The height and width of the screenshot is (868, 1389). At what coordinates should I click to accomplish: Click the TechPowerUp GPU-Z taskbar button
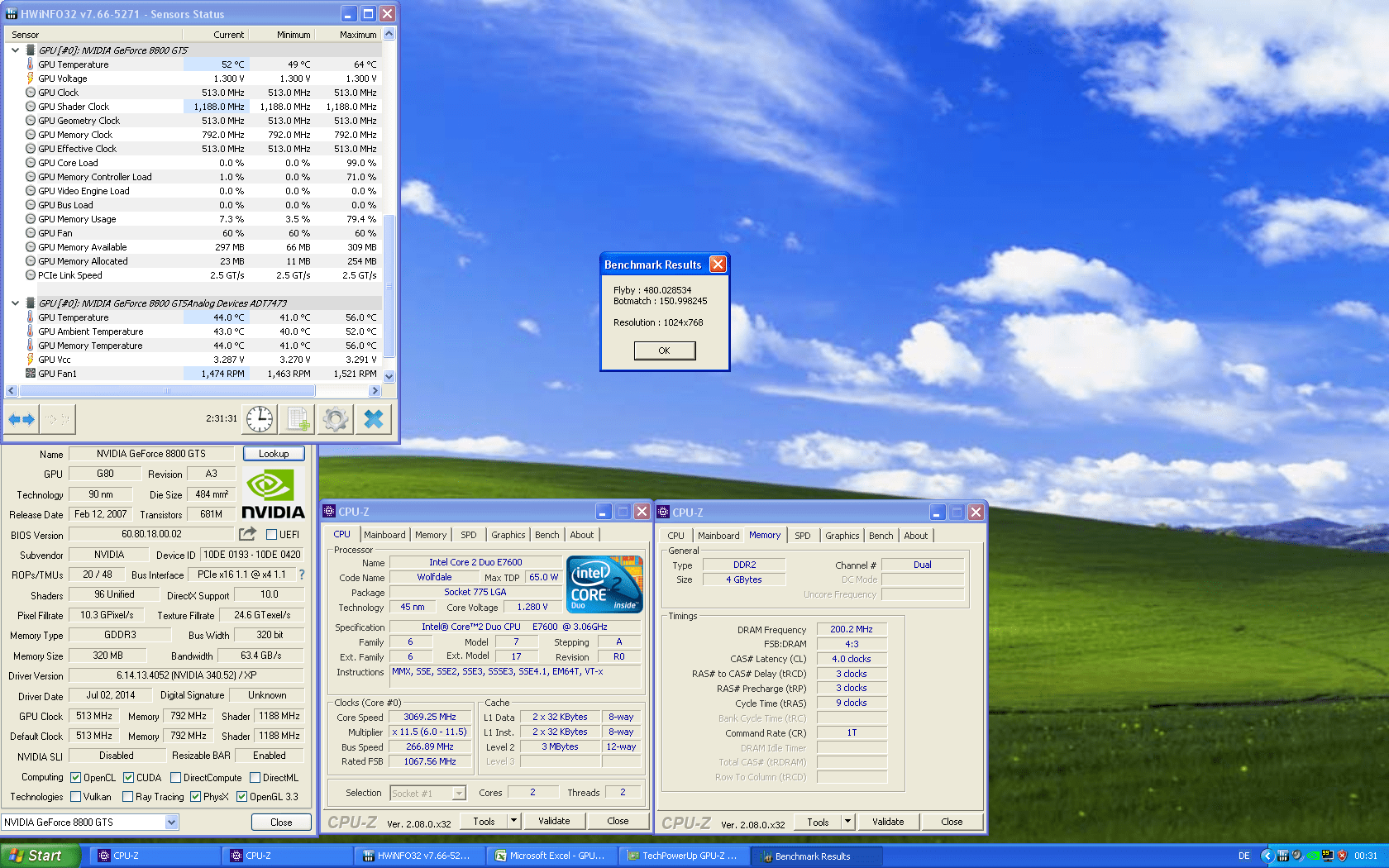(x=685, y=856)
